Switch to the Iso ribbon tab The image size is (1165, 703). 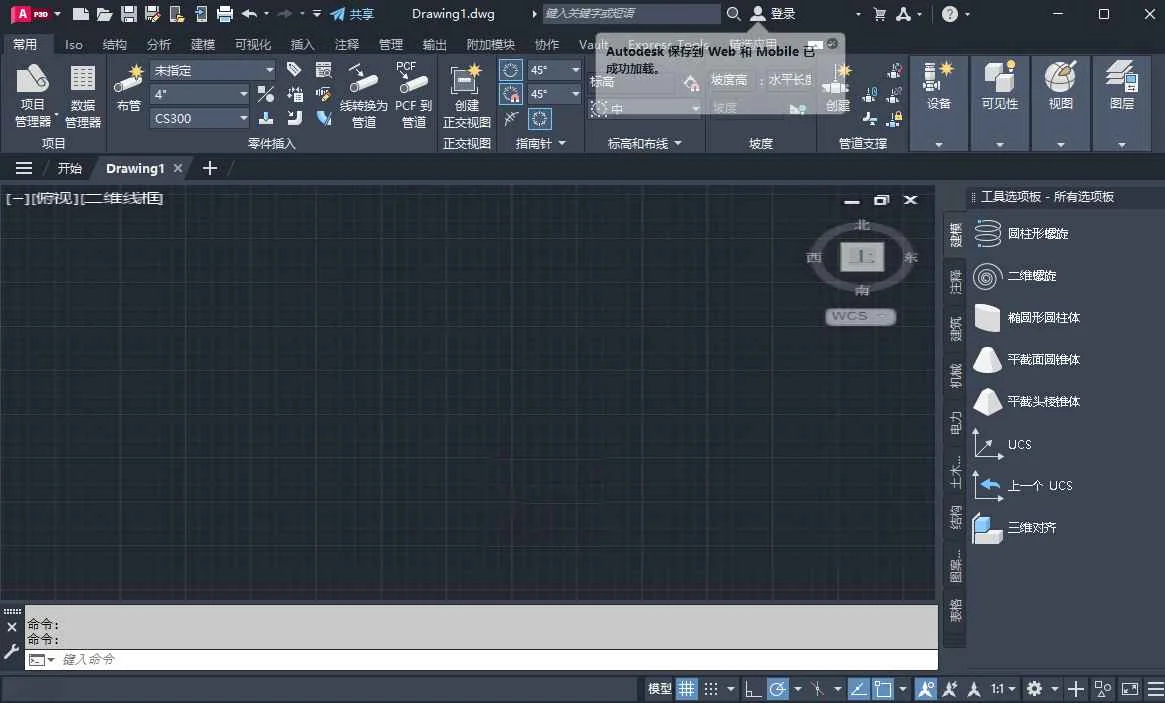coord(74,45)
